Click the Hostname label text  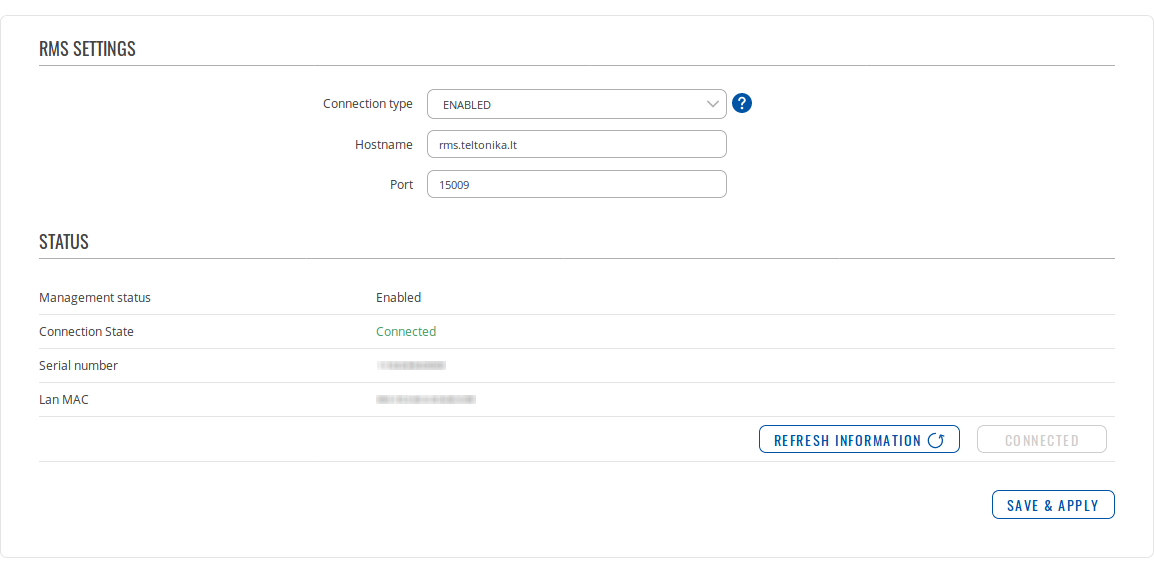click(x=383, y=144)
